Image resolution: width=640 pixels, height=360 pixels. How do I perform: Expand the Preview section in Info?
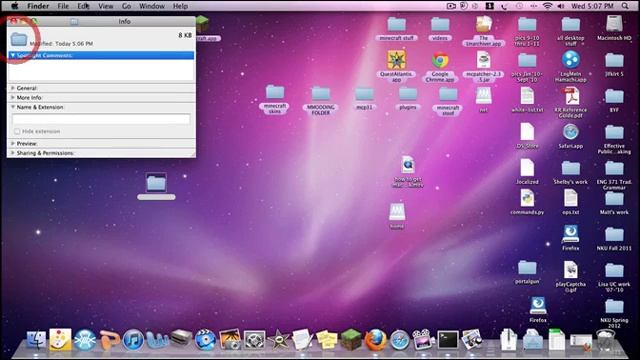click(13, 144)
